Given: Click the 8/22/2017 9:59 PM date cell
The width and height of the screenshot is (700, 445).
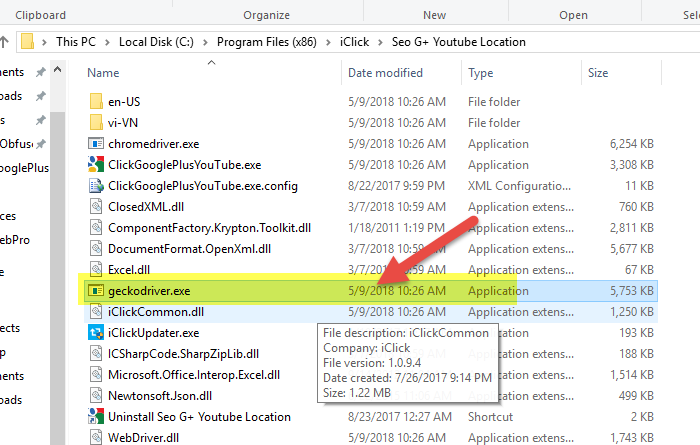Looking at the screenshot, I should 396,185.
